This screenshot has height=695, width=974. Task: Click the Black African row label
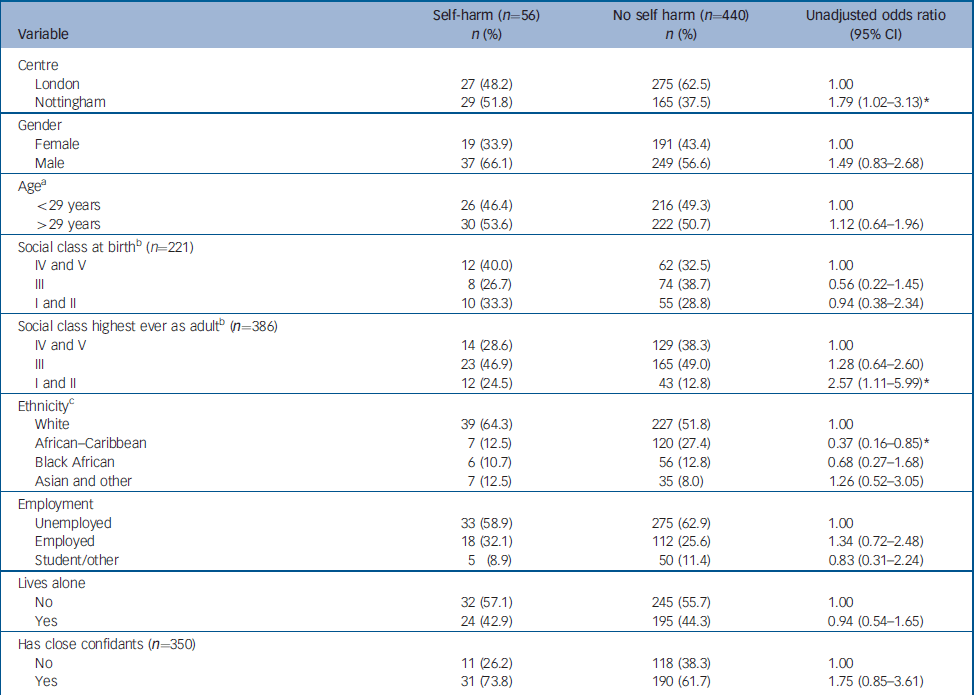click(x=76, y=462)
